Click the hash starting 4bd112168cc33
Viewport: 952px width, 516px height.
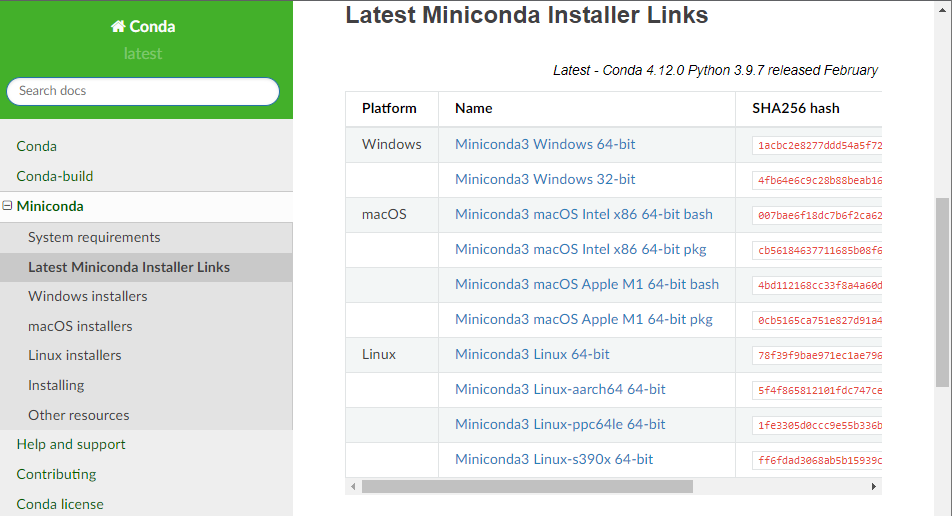pyautogui.click(x=818, y=285)
